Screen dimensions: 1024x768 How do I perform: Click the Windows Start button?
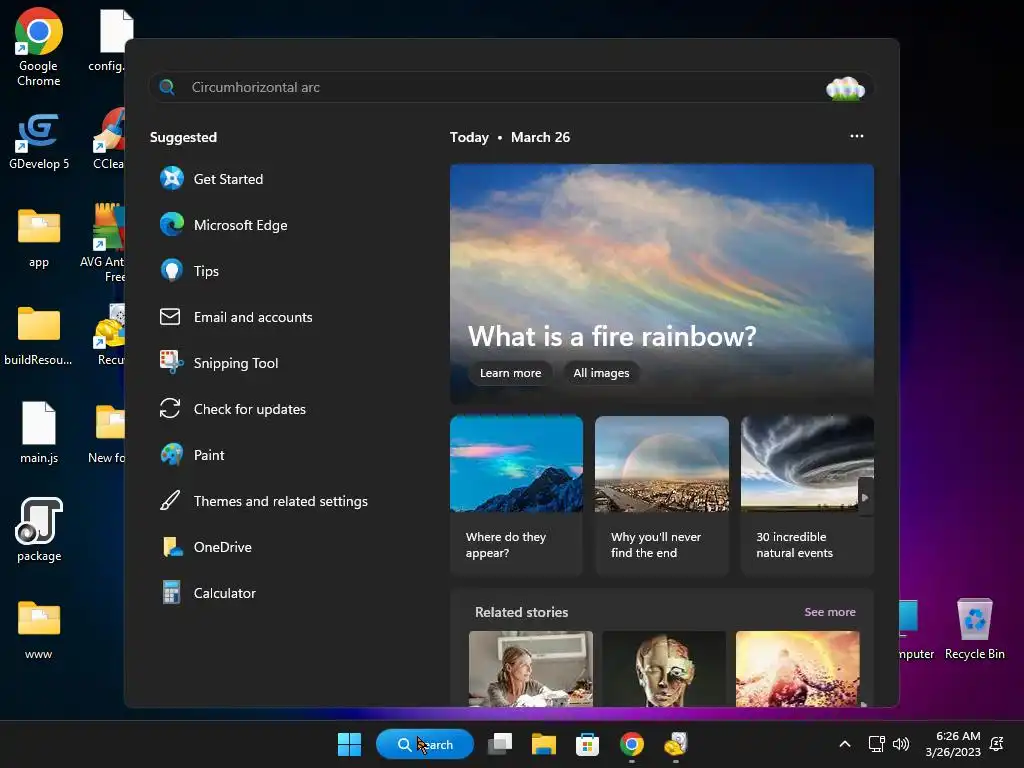tap(349, 744)
